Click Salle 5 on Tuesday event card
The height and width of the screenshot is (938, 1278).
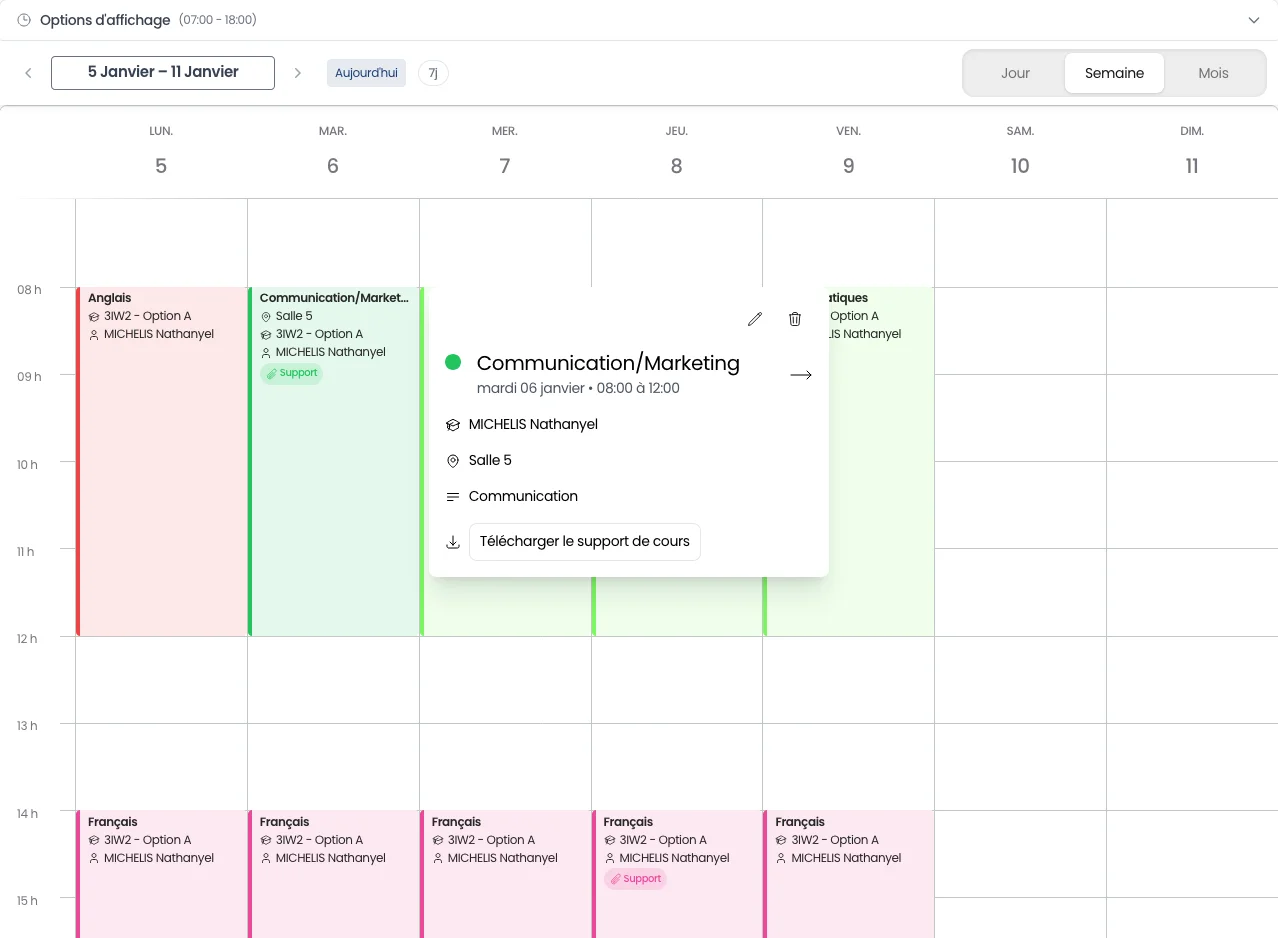(294, 316)
